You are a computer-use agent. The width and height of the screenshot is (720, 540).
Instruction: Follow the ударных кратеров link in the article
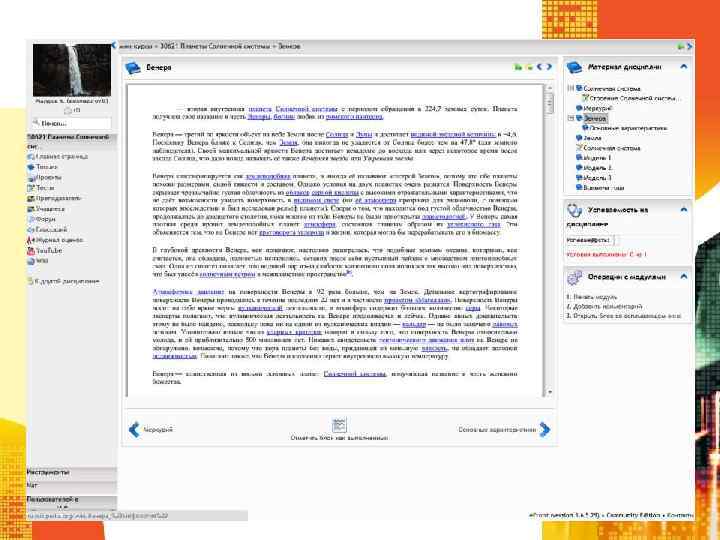coord(294,332)
